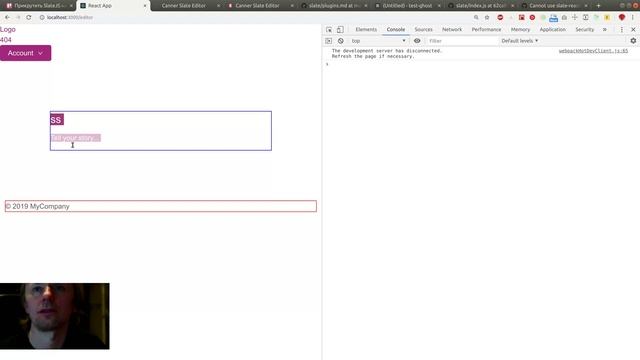Expand more DevTools tabs with the chevron

pos(604,30)
